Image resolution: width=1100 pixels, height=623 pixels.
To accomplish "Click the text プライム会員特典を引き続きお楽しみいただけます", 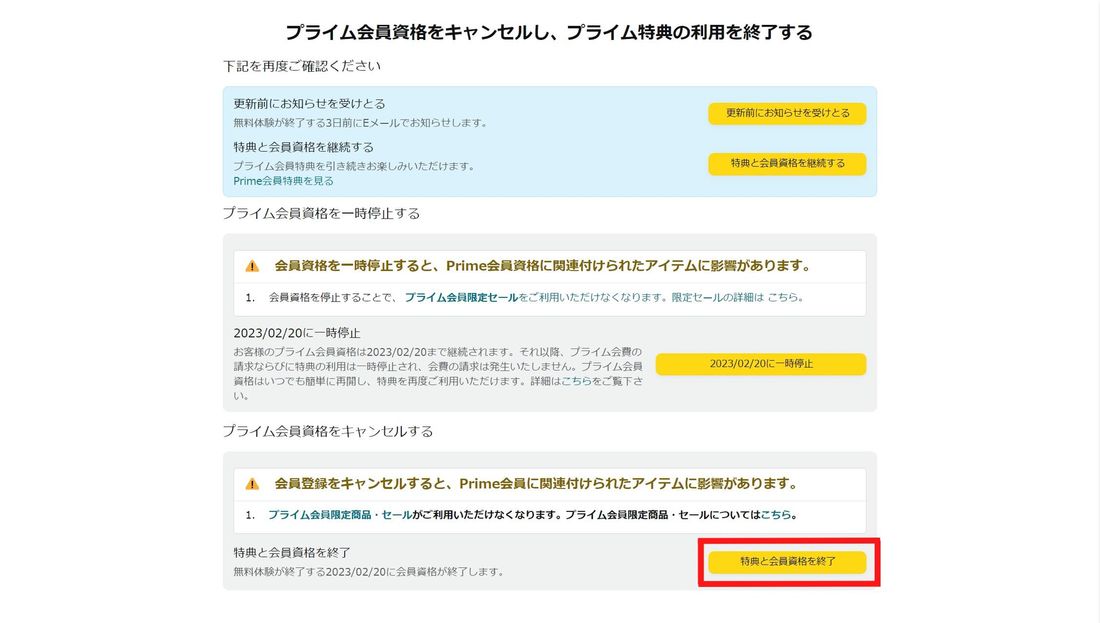I will click(354, 166).
